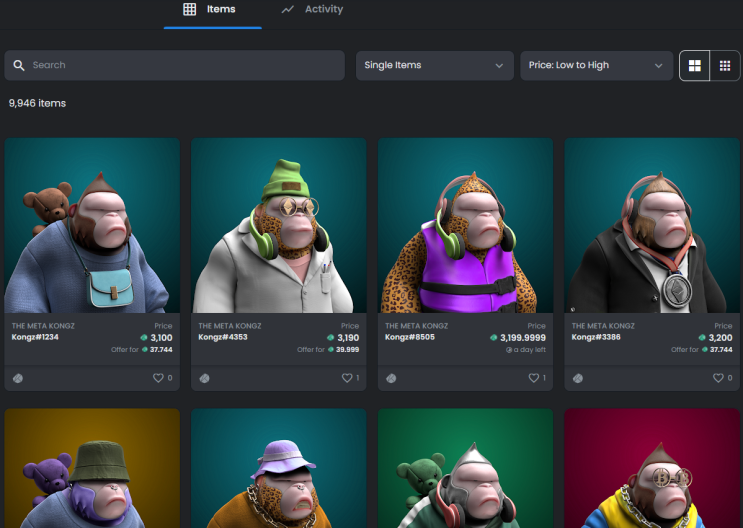Click the chain icon on the Kongz#1234 card
Screen dimensions: 743x528
[18, 378]
